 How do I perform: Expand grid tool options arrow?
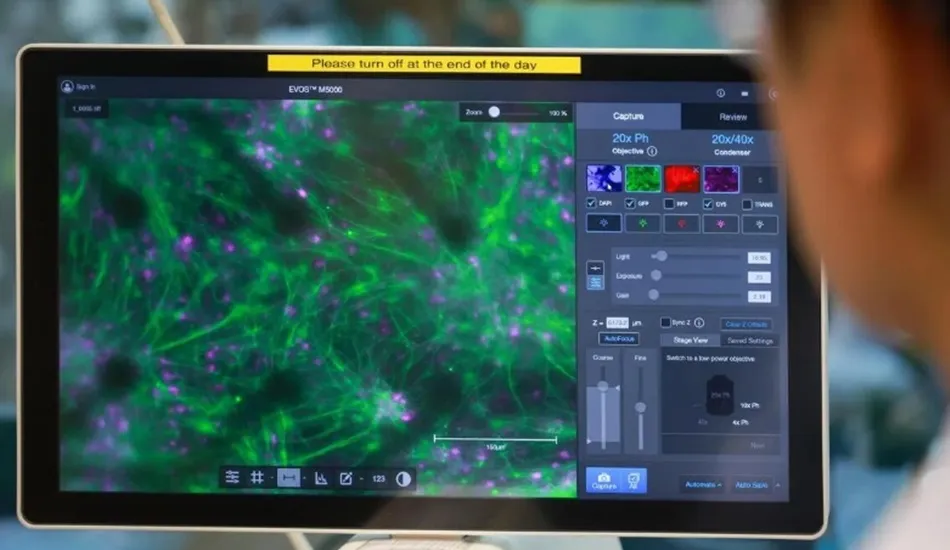(x=270, y=478)
